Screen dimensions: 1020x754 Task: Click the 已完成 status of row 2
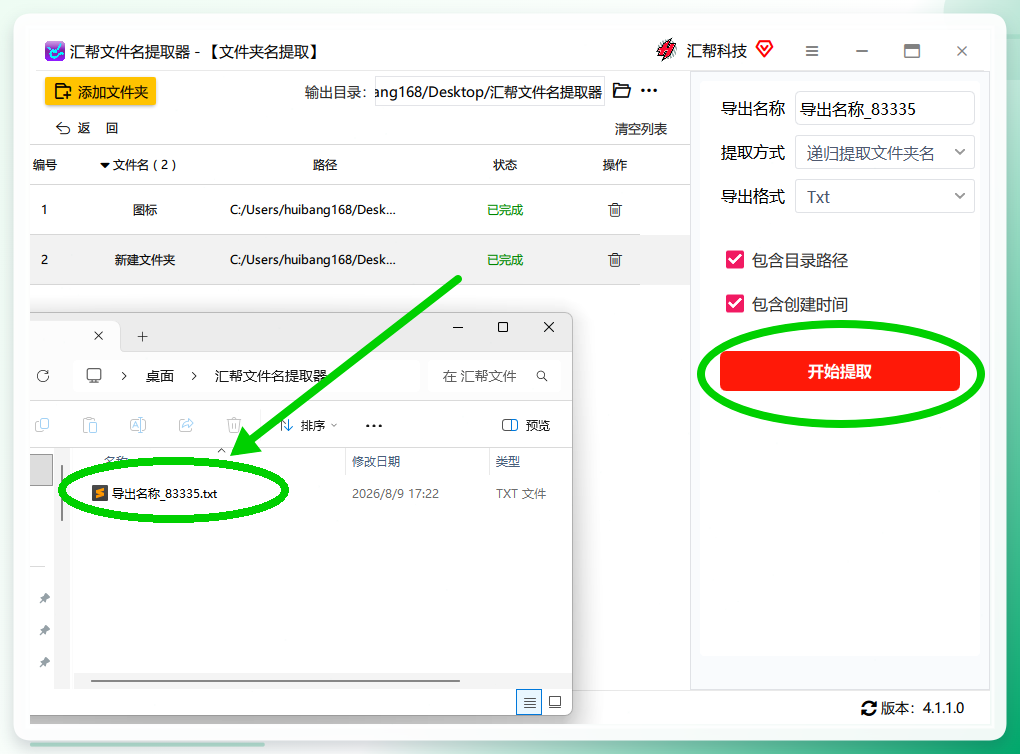tap(505, 260)
